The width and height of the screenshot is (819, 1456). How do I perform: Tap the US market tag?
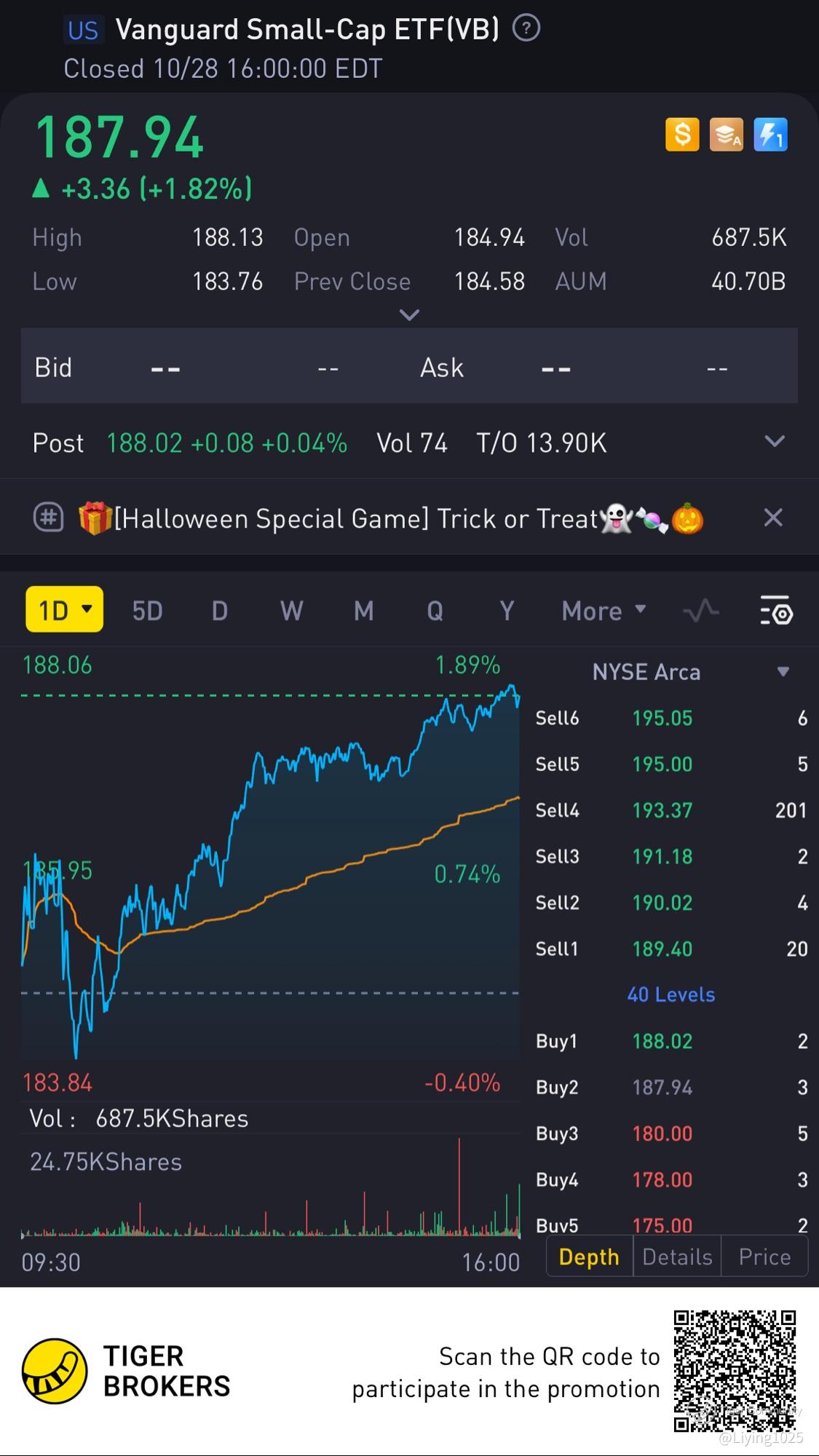coord(82,30)
